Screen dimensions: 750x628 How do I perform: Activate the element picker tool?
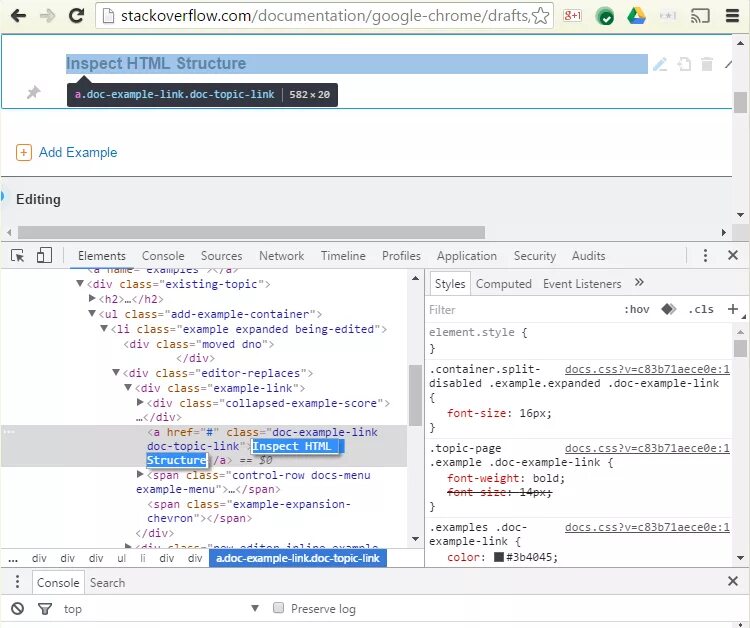[x=18, y=256]
